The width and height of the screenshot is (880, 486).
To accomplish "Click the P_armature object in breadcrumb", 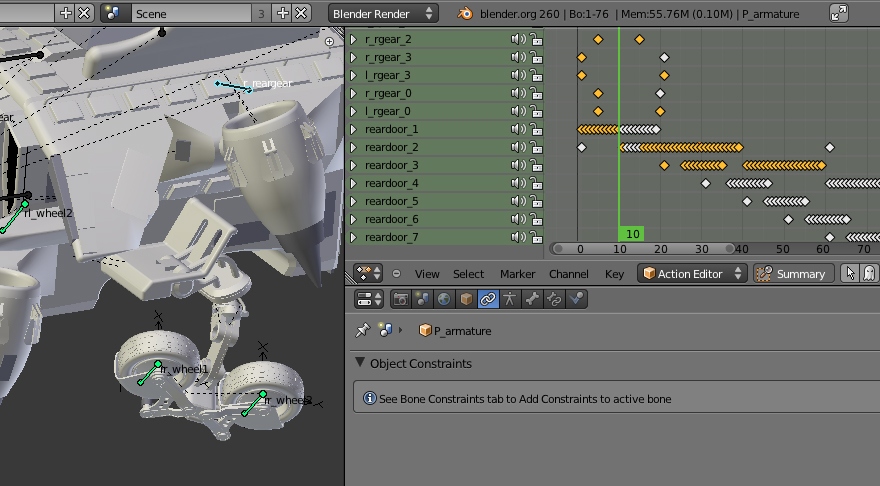I will tap(455, 331).
